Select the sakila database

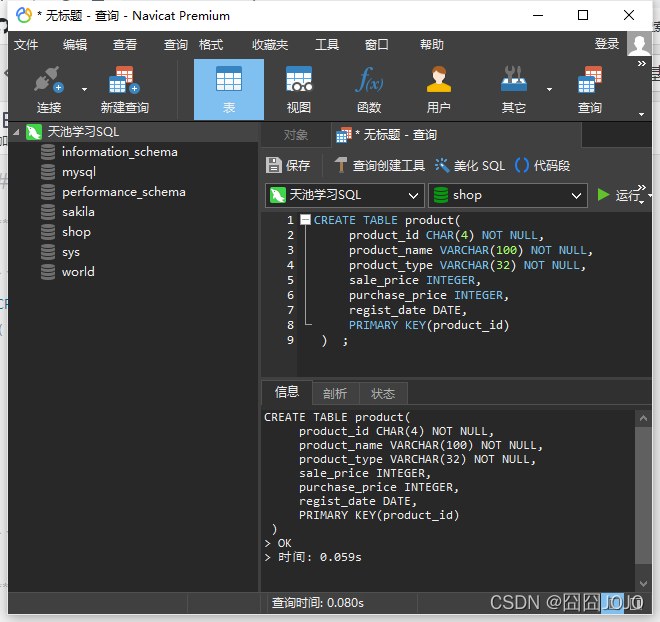coord(78,212)
